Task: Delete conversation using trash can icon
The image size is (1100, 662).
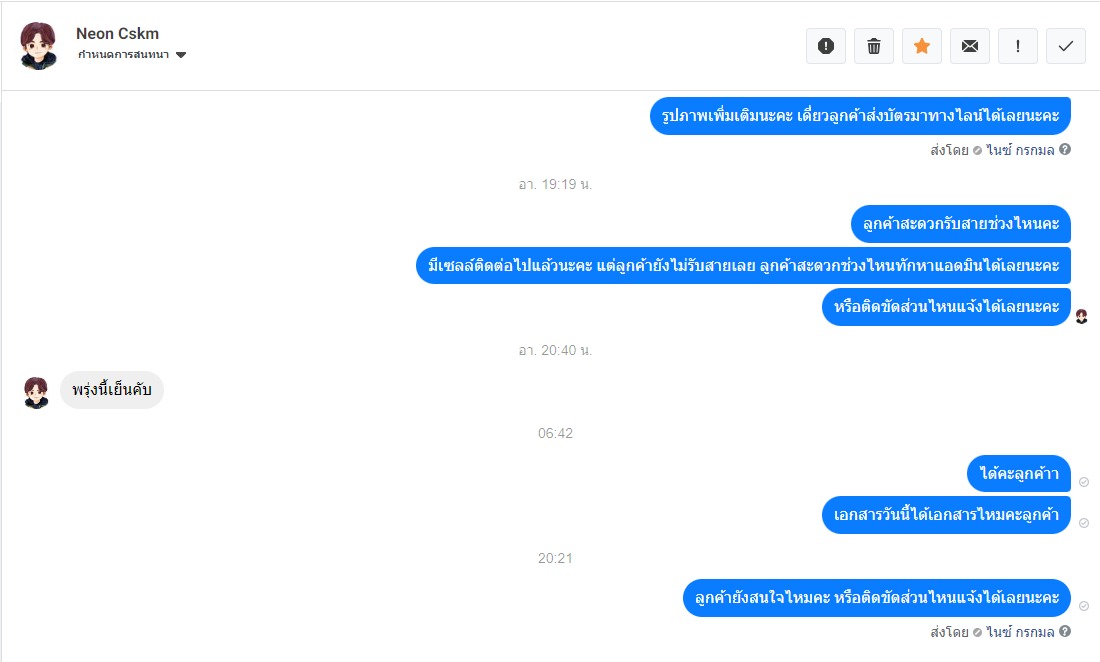Action: click(873, 46)
